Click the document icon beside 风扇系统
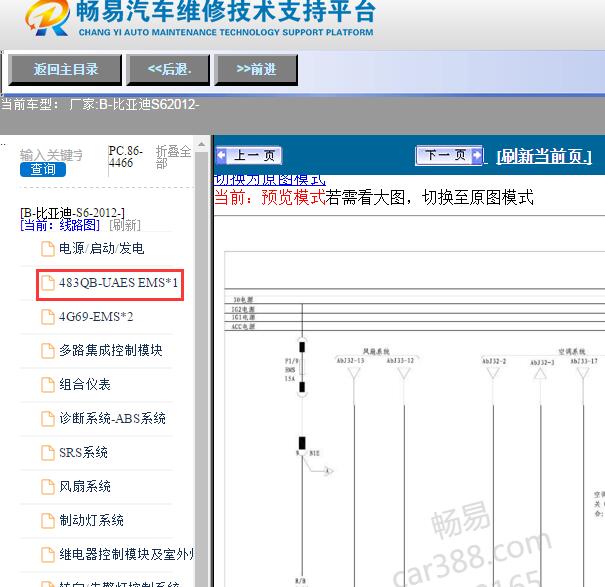The height and width of the screenshot is (587, 605). pyautogui.click(x=48, y=487)
